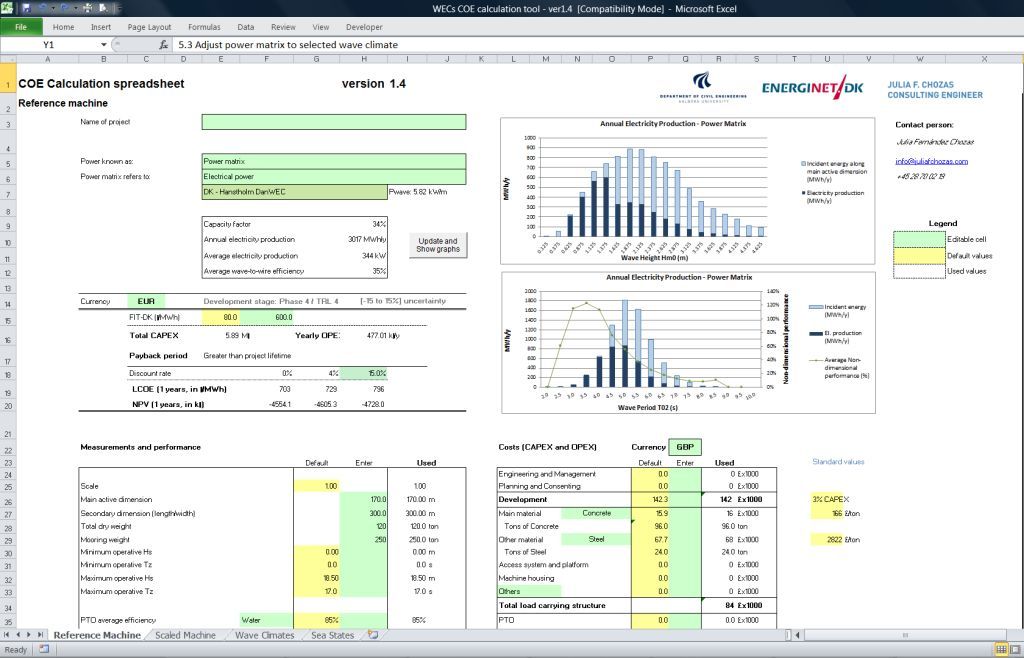Screen dimensions: 1024x658
Task: Open the View ribbon tab
Action: click(321, 27)
